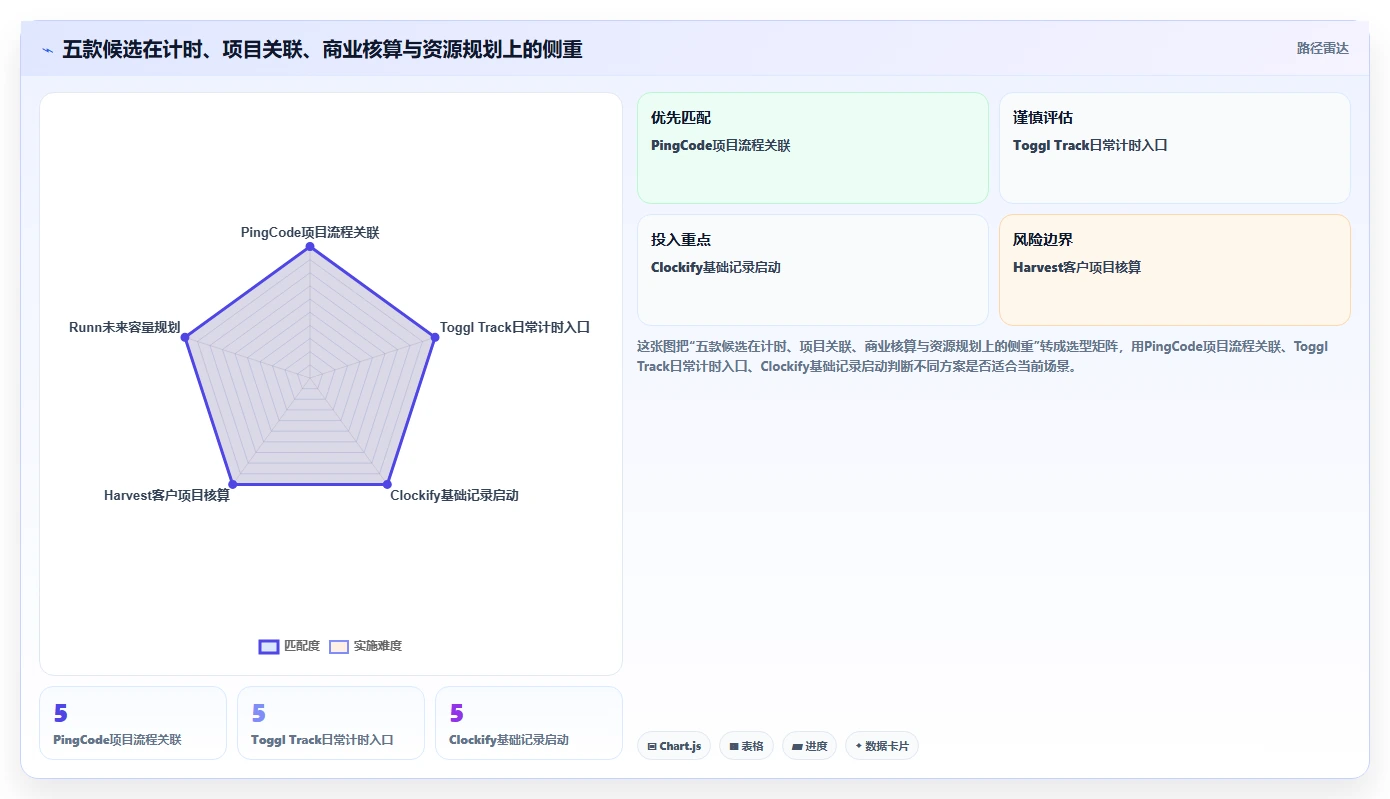Select the 谨慎评估 card

(1175, 148)
